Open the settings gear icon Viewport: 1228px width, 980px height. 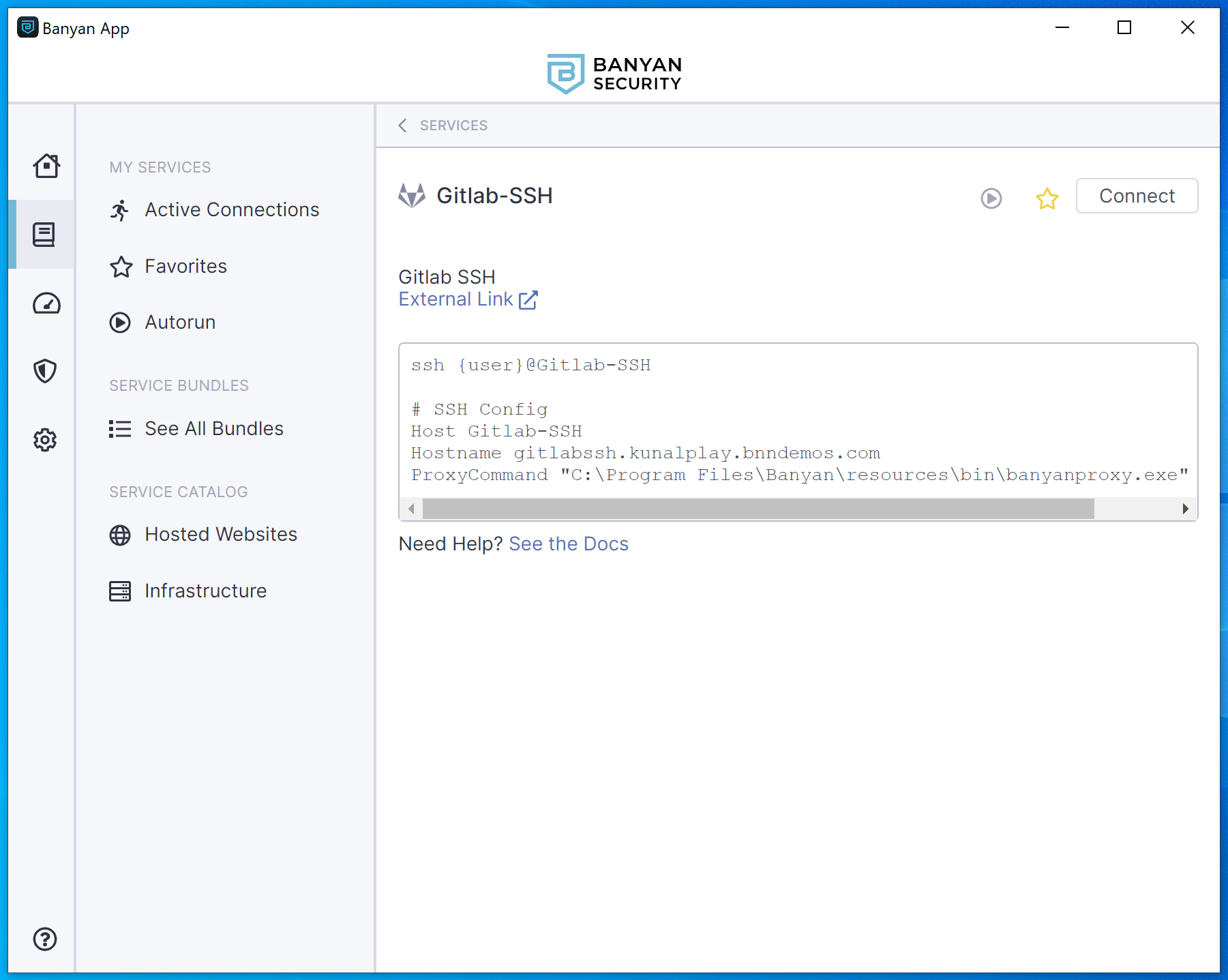[45, 440]
